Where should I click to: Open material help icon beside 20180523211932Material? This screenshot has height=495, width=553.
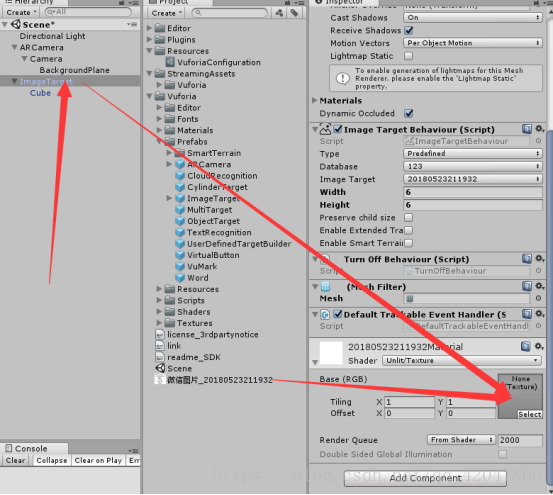click(526, 347)
